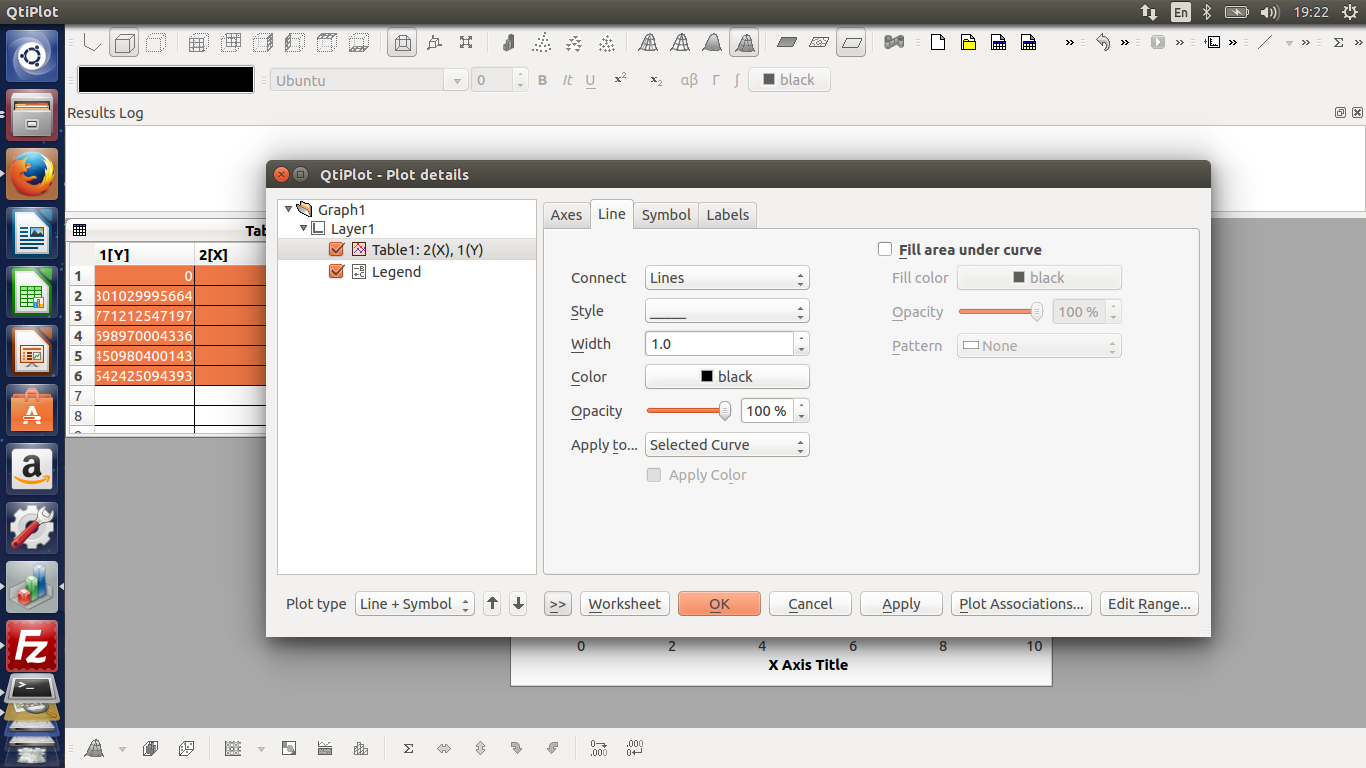Switch to the Symbol tab
Image resolution: width=1366 pixels, height=768 pixels.
pos(666,215)
